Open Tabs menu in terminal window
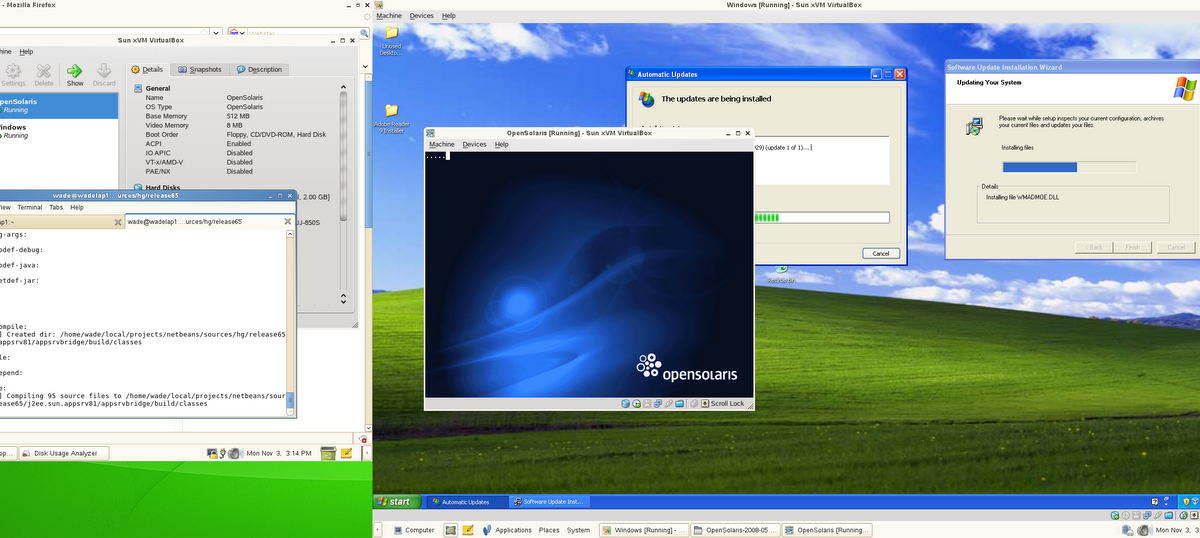Image resolution: width=1200 pixels, height=538 pixels. [56, 207]
